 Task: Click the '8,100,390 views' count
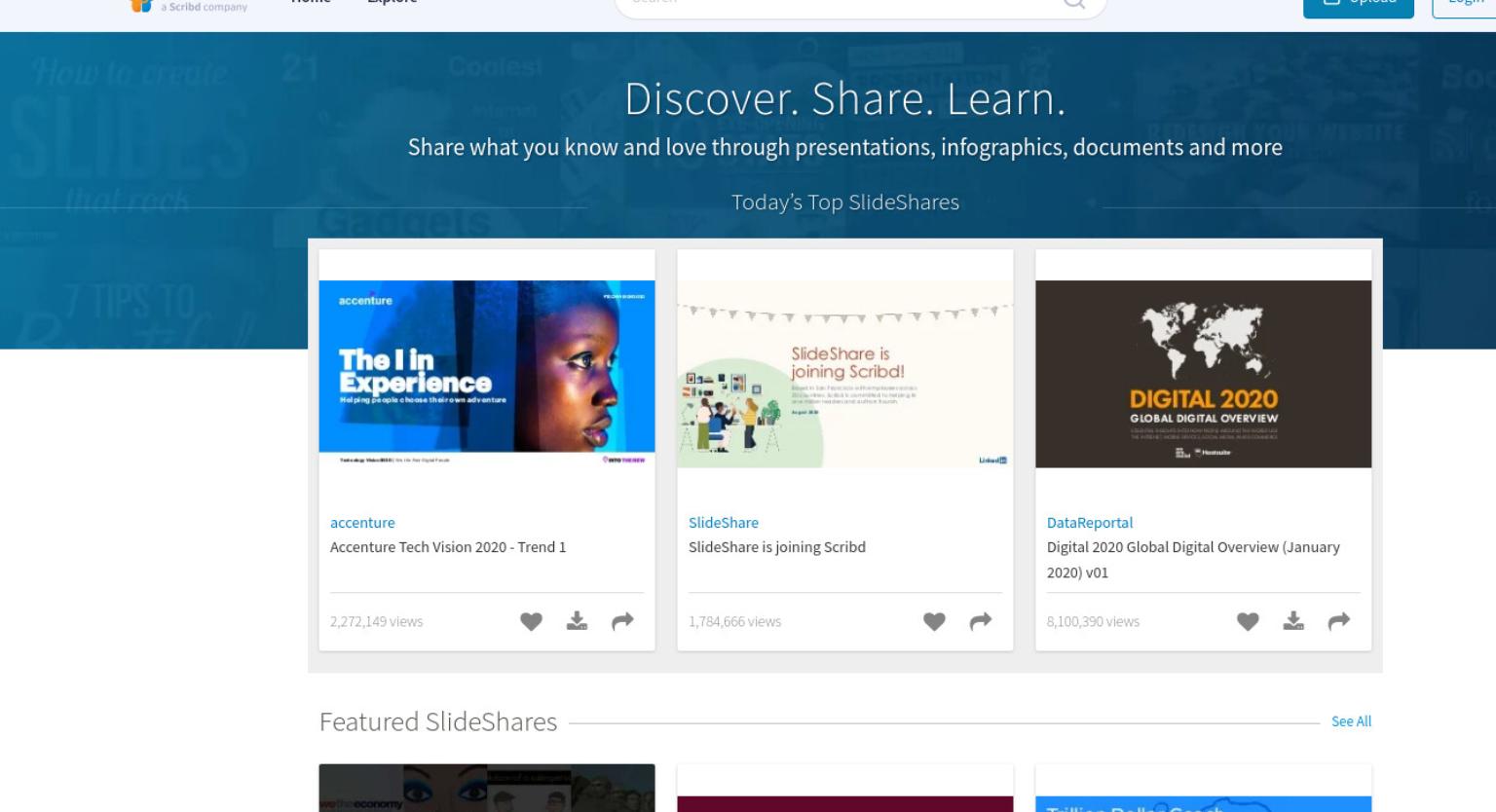pos(1093,621)
